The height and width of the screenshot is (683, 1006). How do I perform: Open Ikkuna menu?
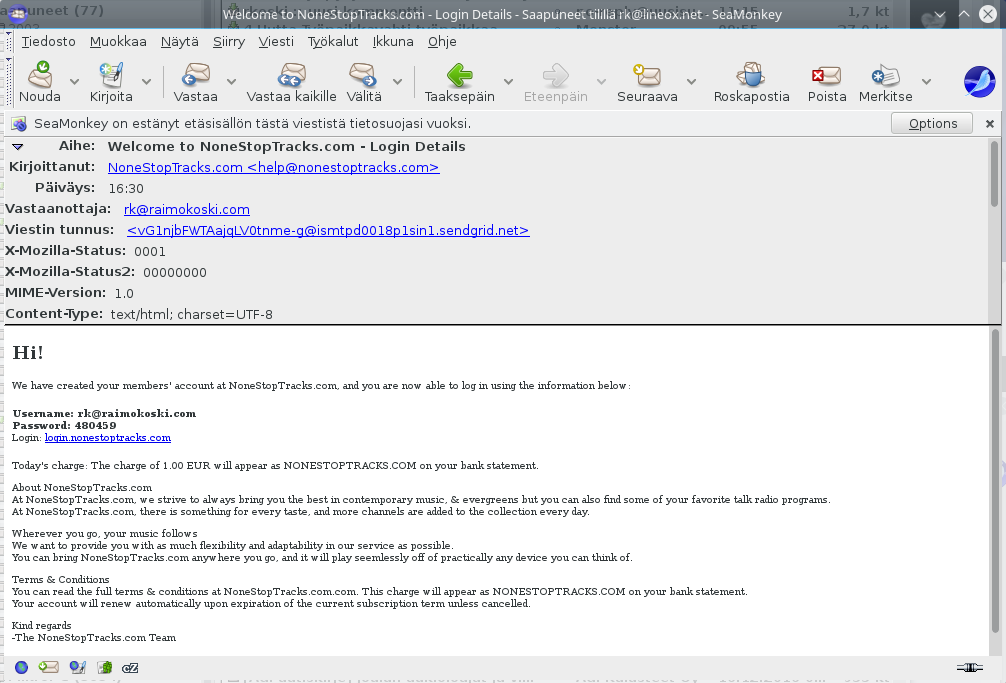point(393,42)
